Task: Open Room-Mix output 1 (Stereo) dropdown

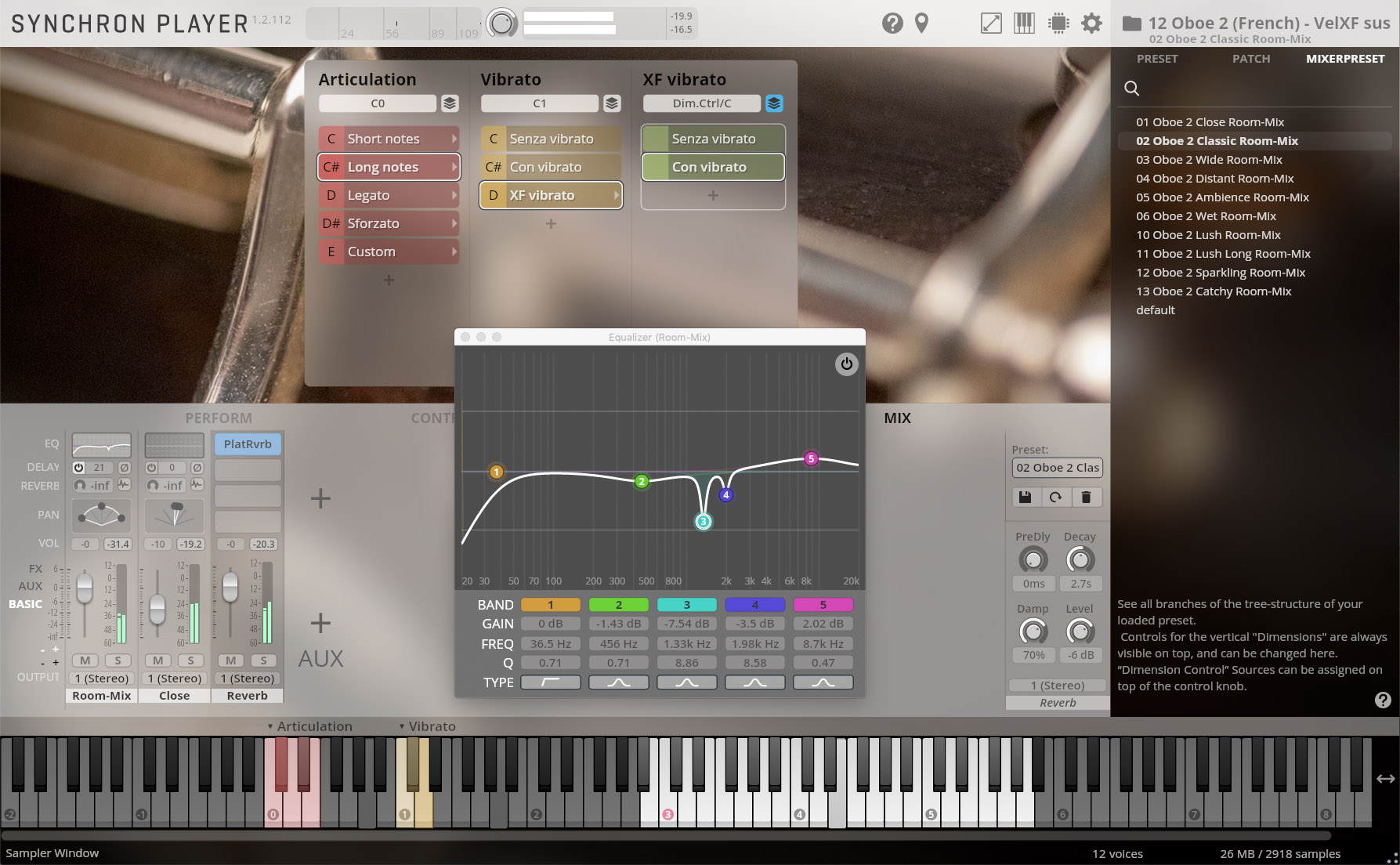Action: 102,679
